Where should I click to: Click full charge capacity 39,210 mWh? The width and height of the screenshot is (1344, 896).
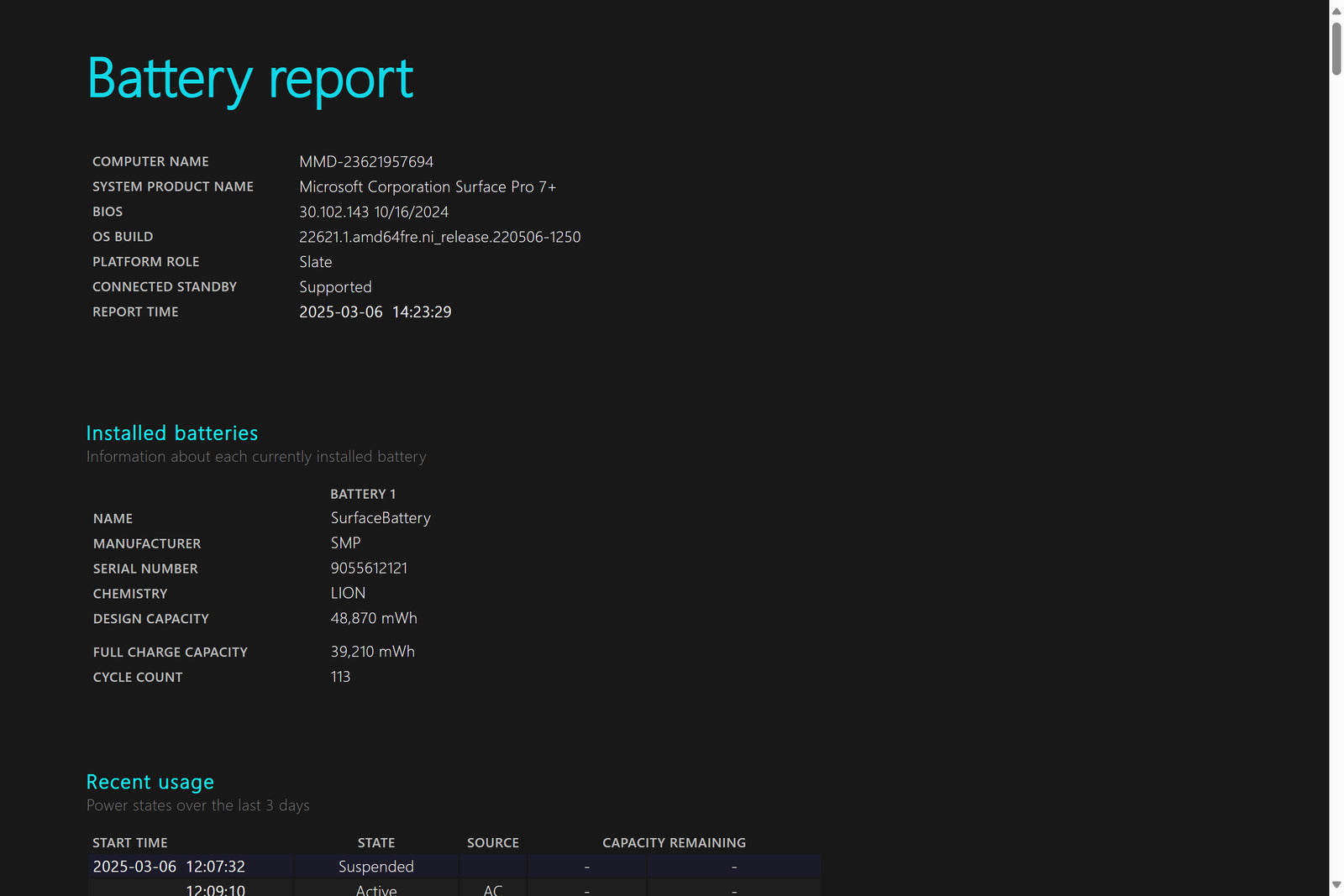tap(372, 652)
